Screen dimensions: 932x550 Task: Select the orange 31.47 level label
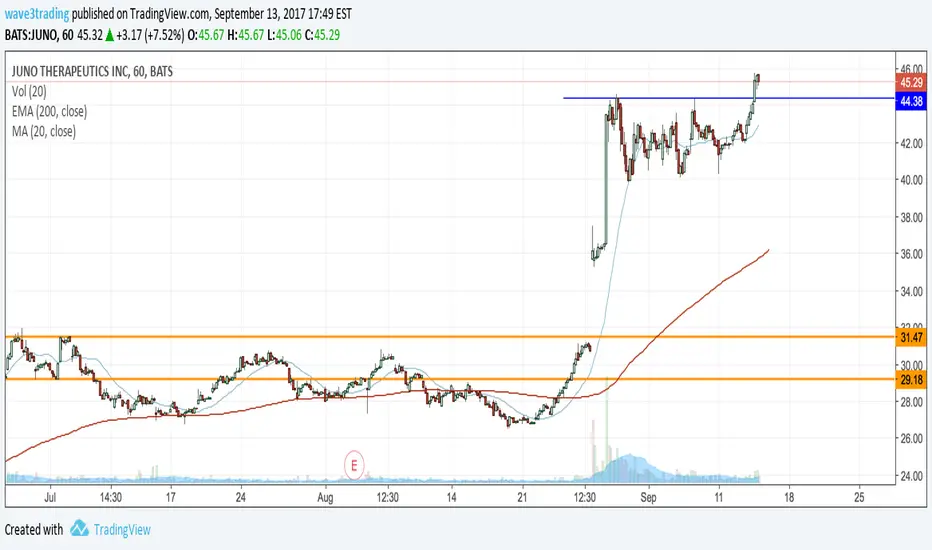click(x=911, y=338)
